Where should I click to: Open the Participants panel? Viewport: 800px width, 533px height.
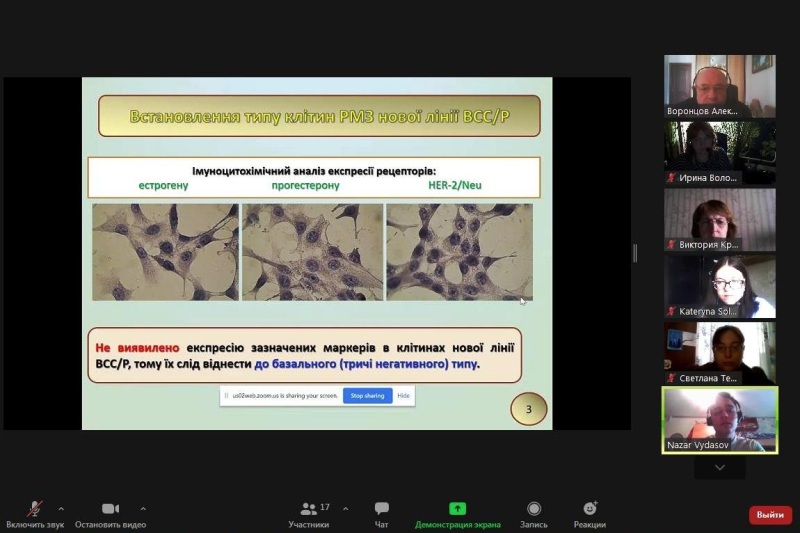[309, 509]
